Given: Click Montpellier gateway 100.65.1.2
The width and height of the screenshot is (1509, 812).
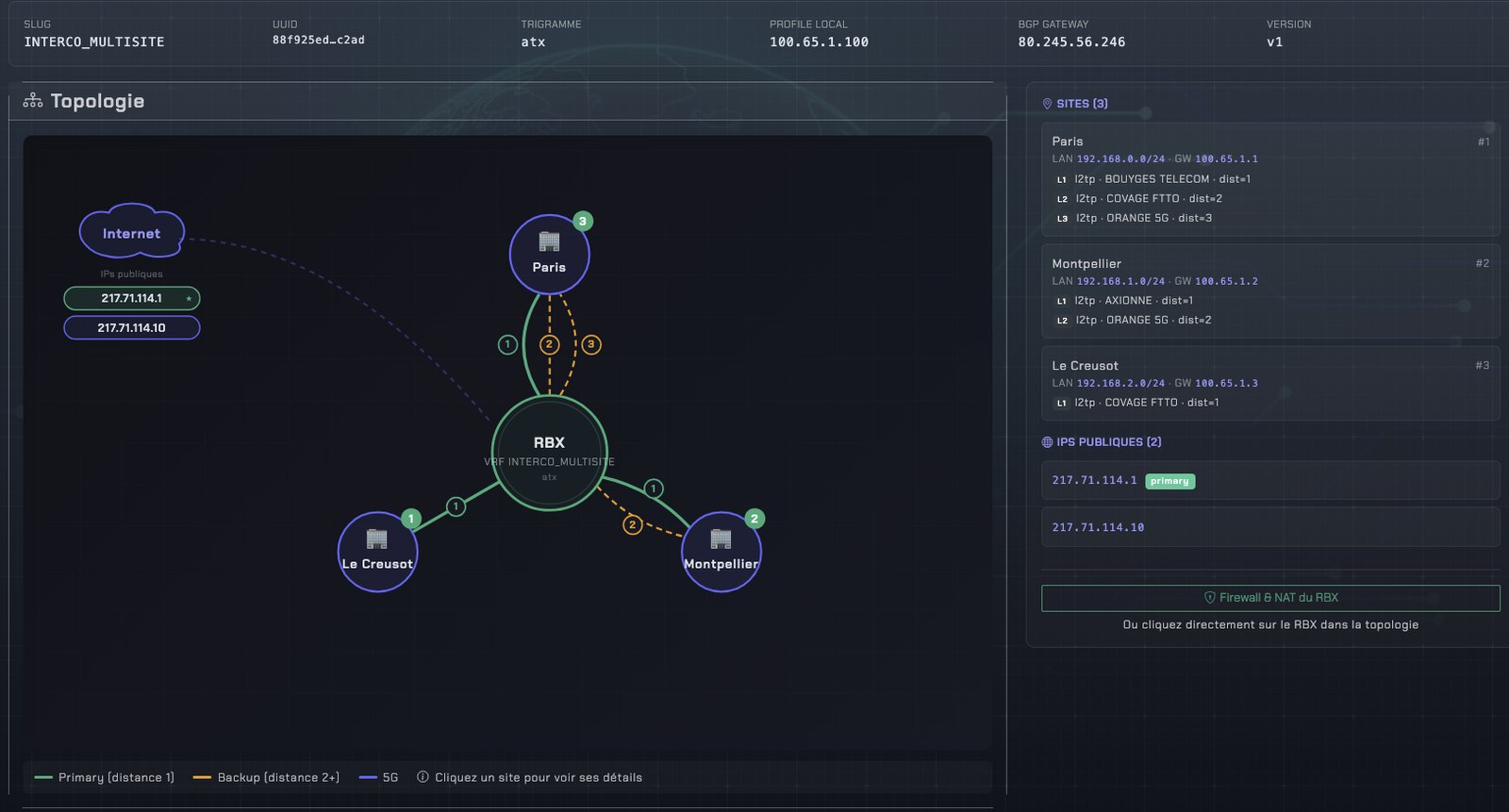Looking at the screenshot, I should [x=1226, y=281].
